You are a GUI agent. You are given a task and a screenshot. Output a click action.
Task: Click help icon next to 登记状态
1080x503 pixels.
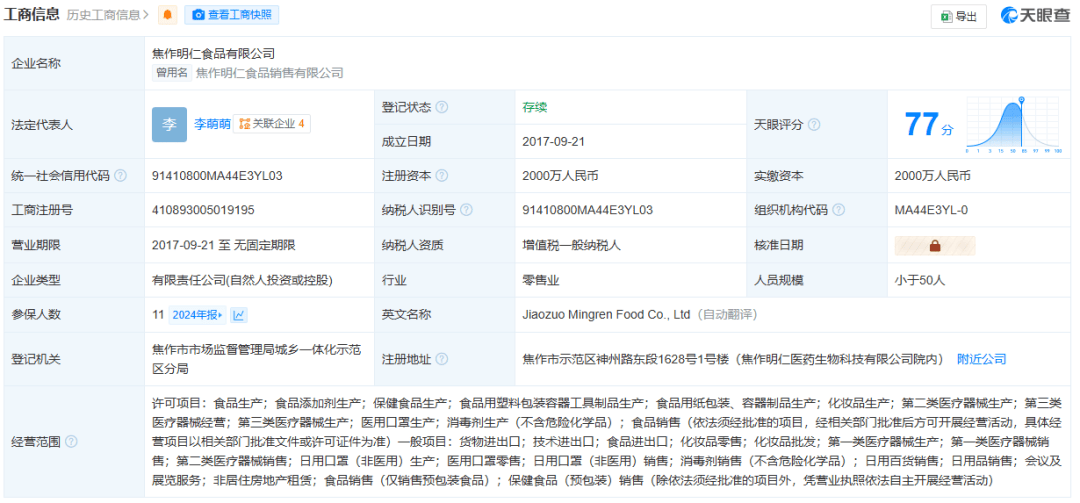(442, 107)
